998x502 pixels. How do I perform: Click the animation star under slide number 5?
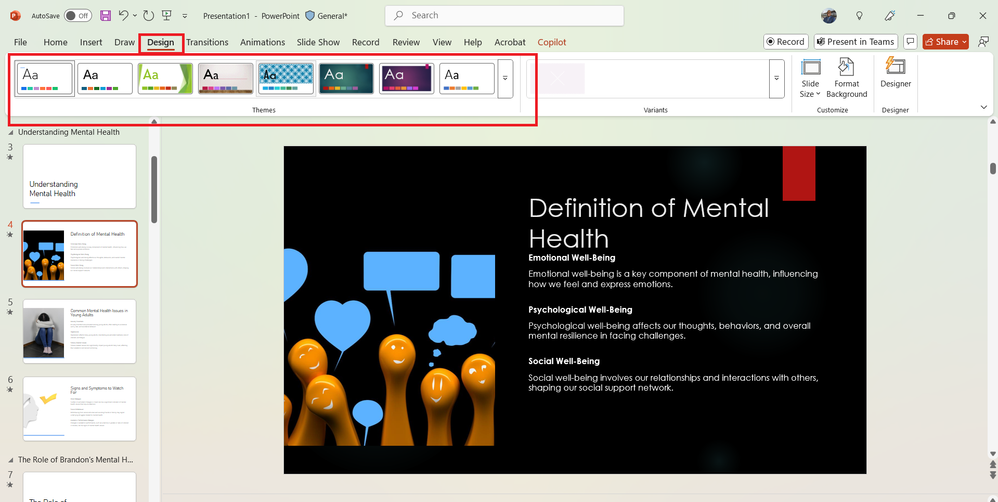tap(10, 312)
